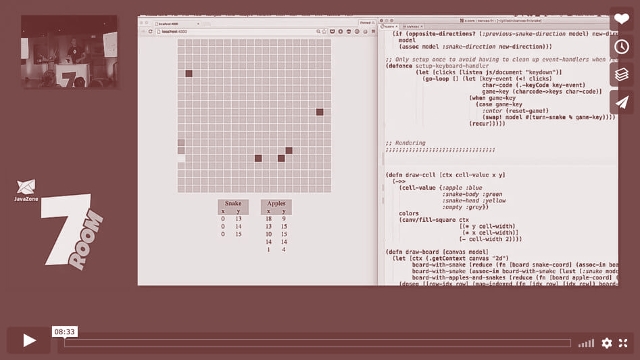640x360 pixels.
Task: Seek along the video progress bar
Action: (317, 343)
